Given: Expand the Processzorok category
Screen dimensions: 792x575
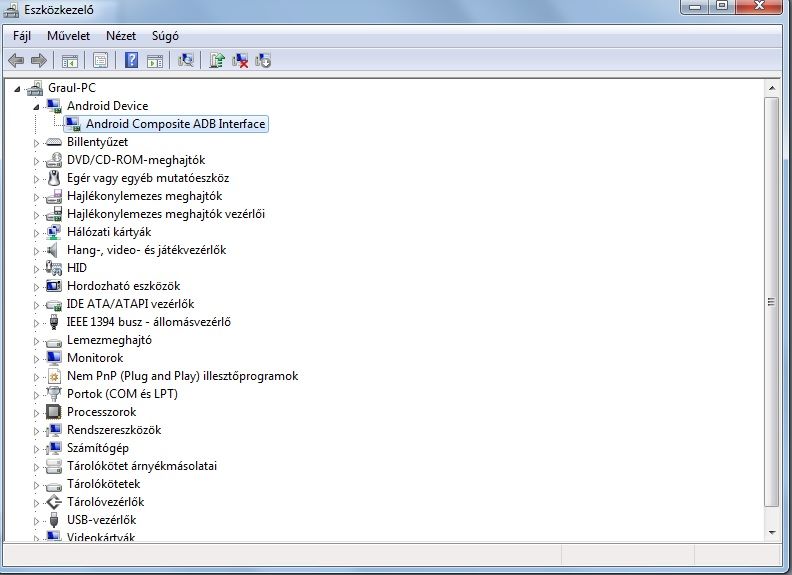Looking at the screenshot, I should 36,413.
